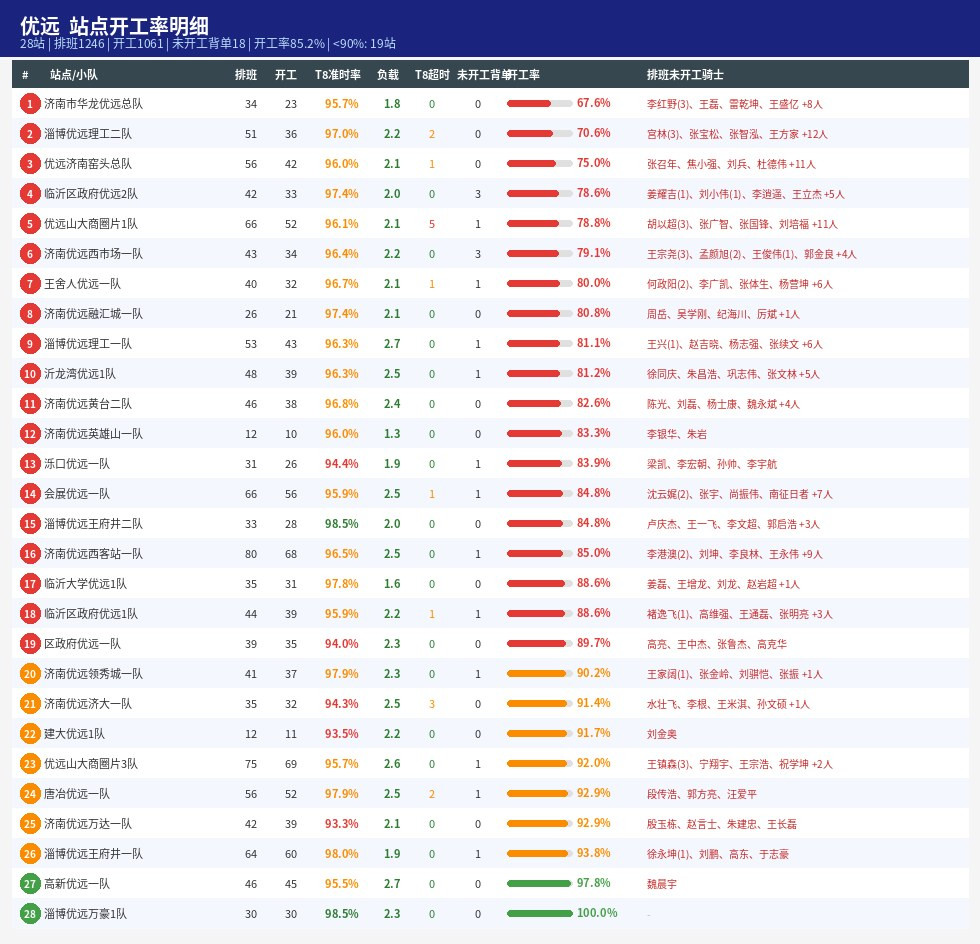Image resolution: width=980 pixels, height=944 pixels.
Task: Click the 开工 column header
Action: click(286, 74)
